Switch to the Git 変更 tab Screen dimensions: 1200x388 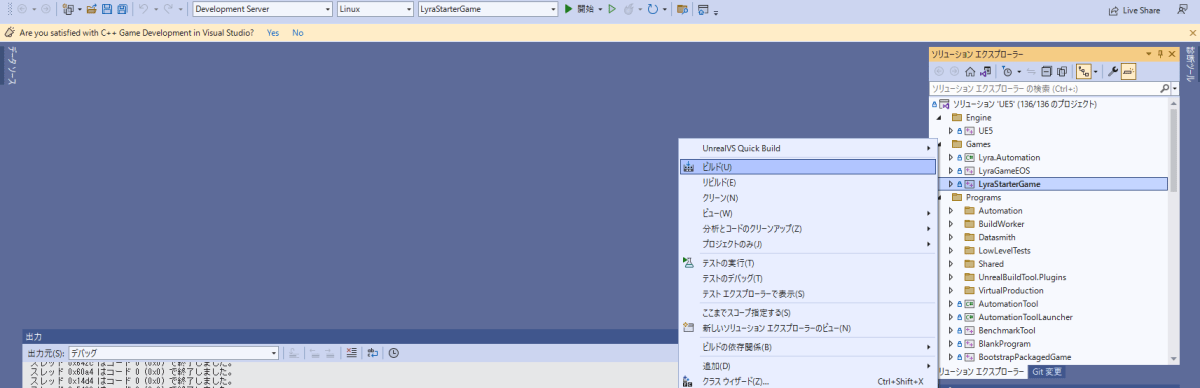coord(1046,372)
